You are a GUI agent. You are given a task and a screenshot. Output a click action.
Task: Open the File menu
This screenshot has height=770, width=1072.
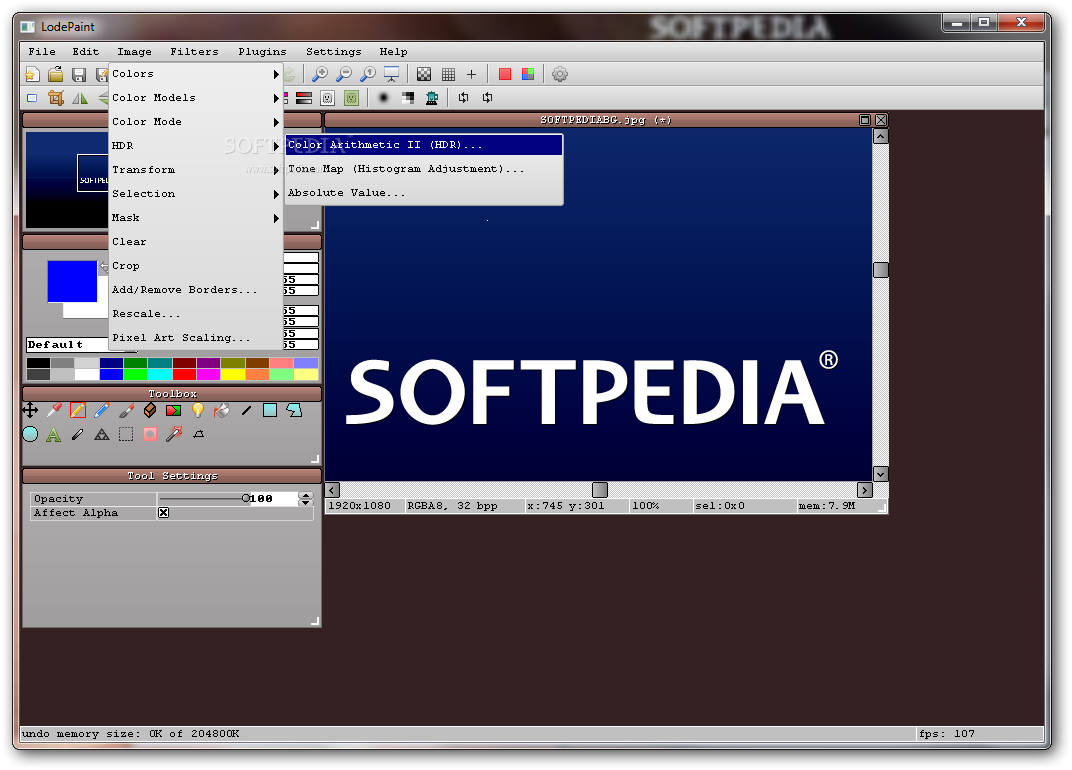point(42,51)
